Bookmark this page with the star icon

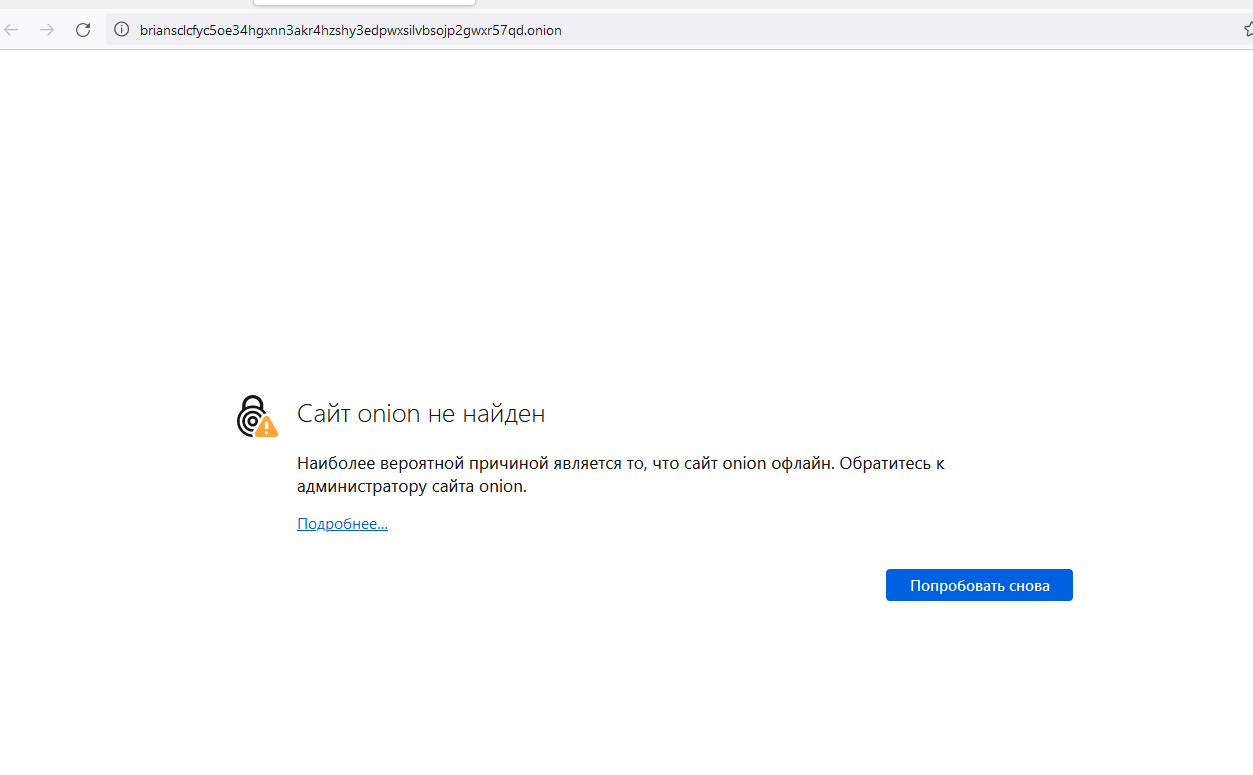1247,30
